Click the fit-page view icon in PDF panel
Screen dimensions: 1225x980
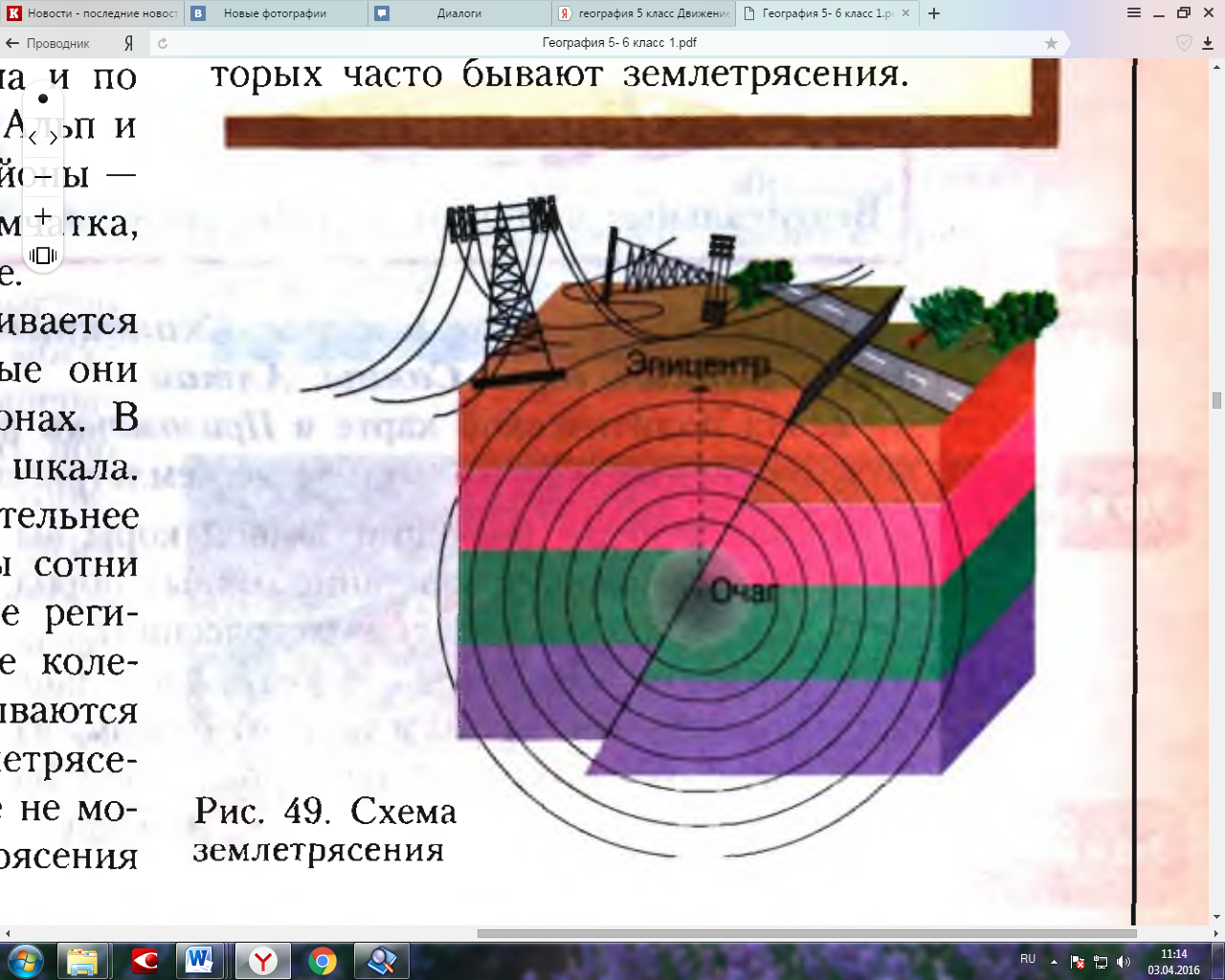[43, 256]
